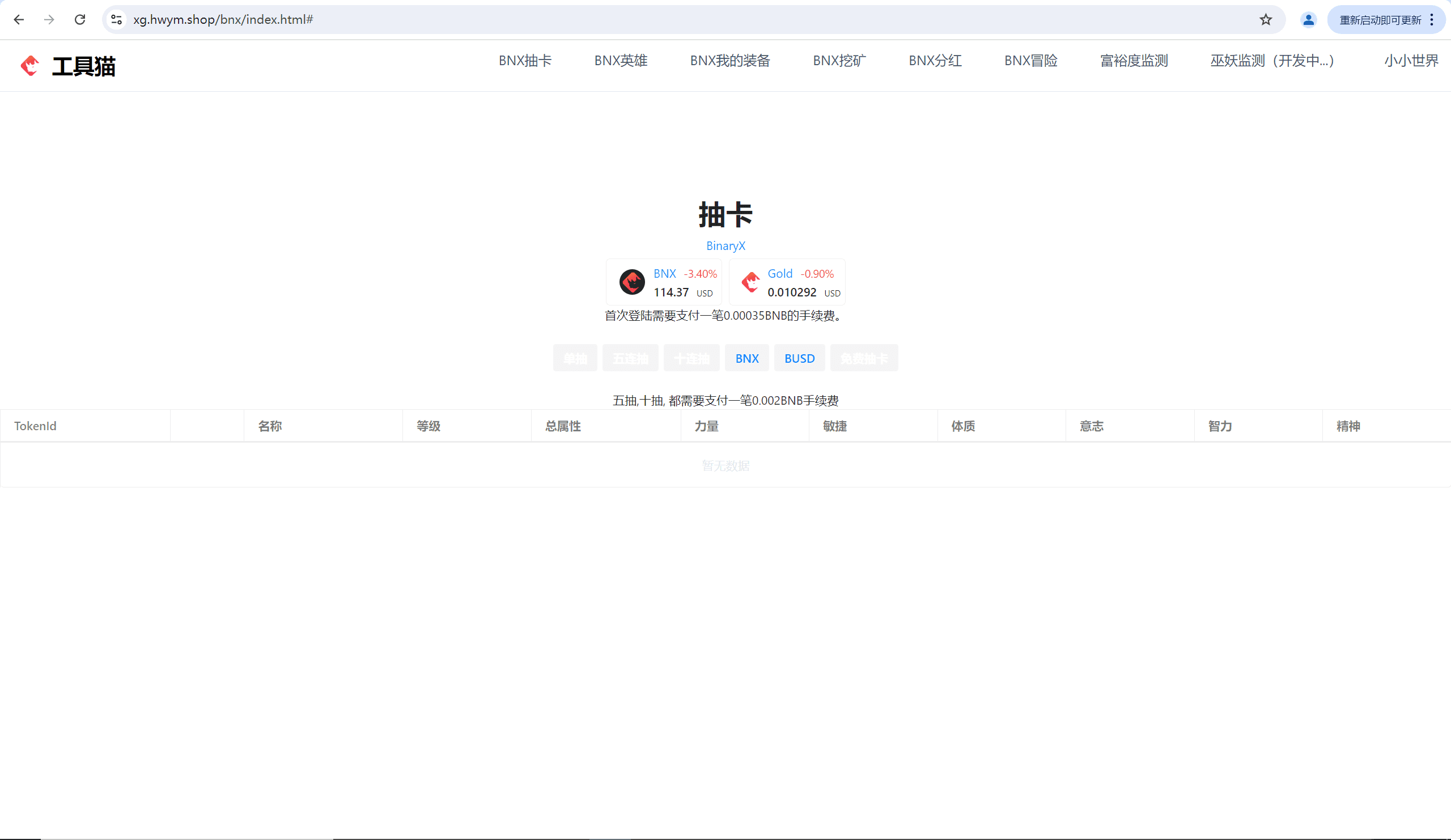This screenshot has height=840, width=1451.
Task: Open the BNX抽卡 nav item
Action: coord(524,61)
